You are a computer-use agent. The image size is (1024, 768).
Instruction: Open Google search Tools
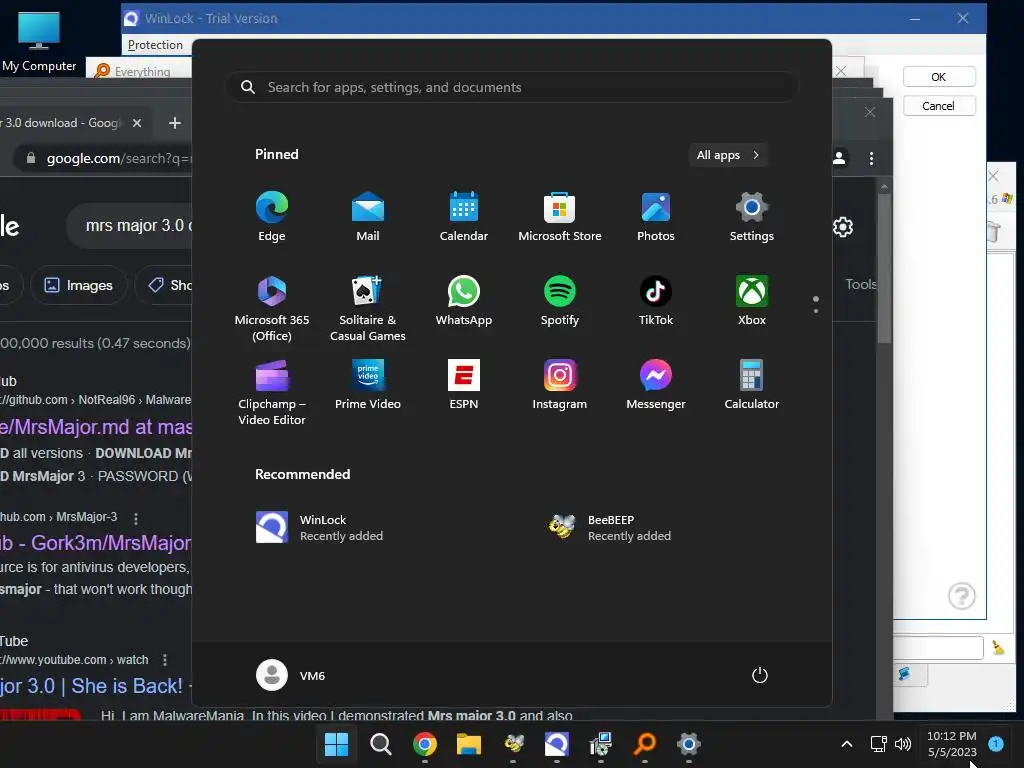coord(861,284)
